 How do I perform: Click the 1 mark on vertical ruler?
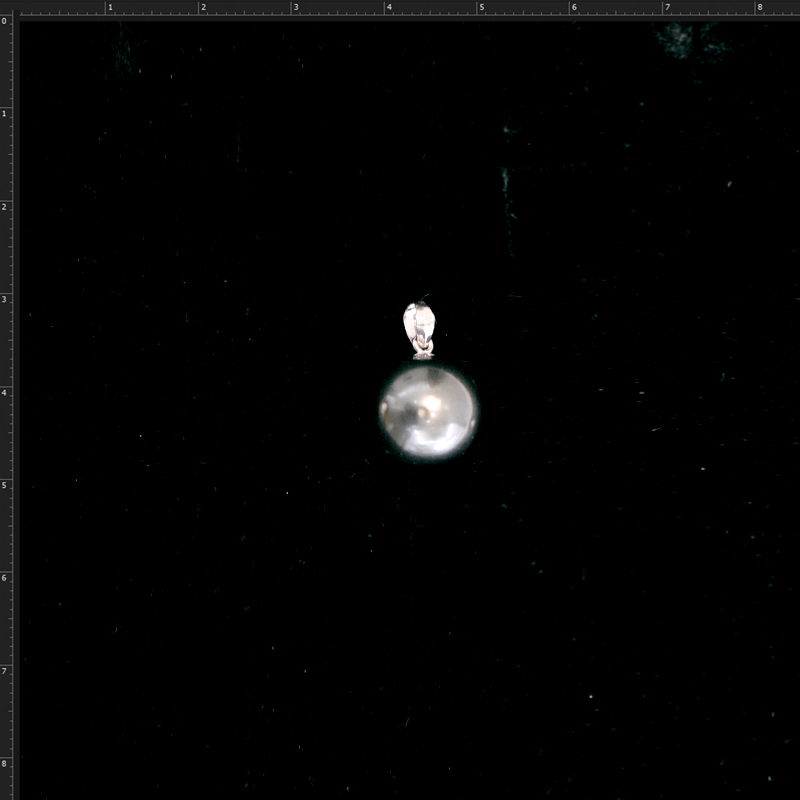click(4, 114)
